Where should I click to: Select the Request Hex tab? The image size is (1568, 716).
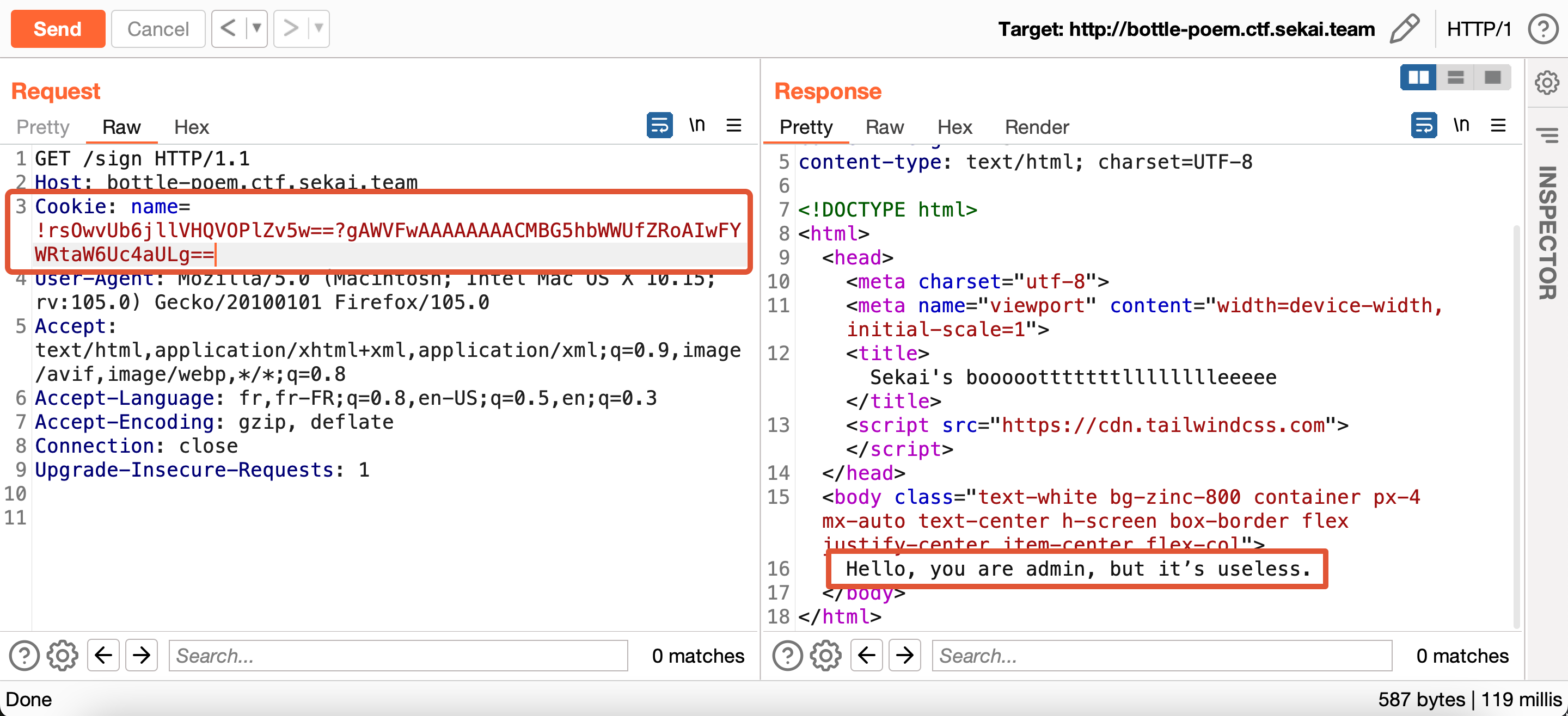191,127
